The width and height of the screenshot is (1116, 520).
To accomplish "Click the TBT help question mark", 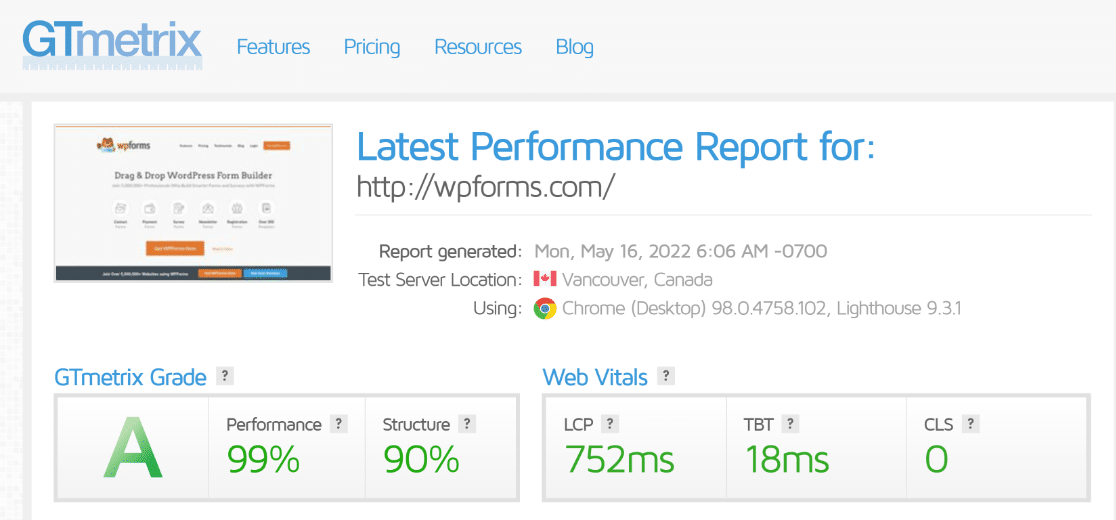I will click(x=789, y=424).
